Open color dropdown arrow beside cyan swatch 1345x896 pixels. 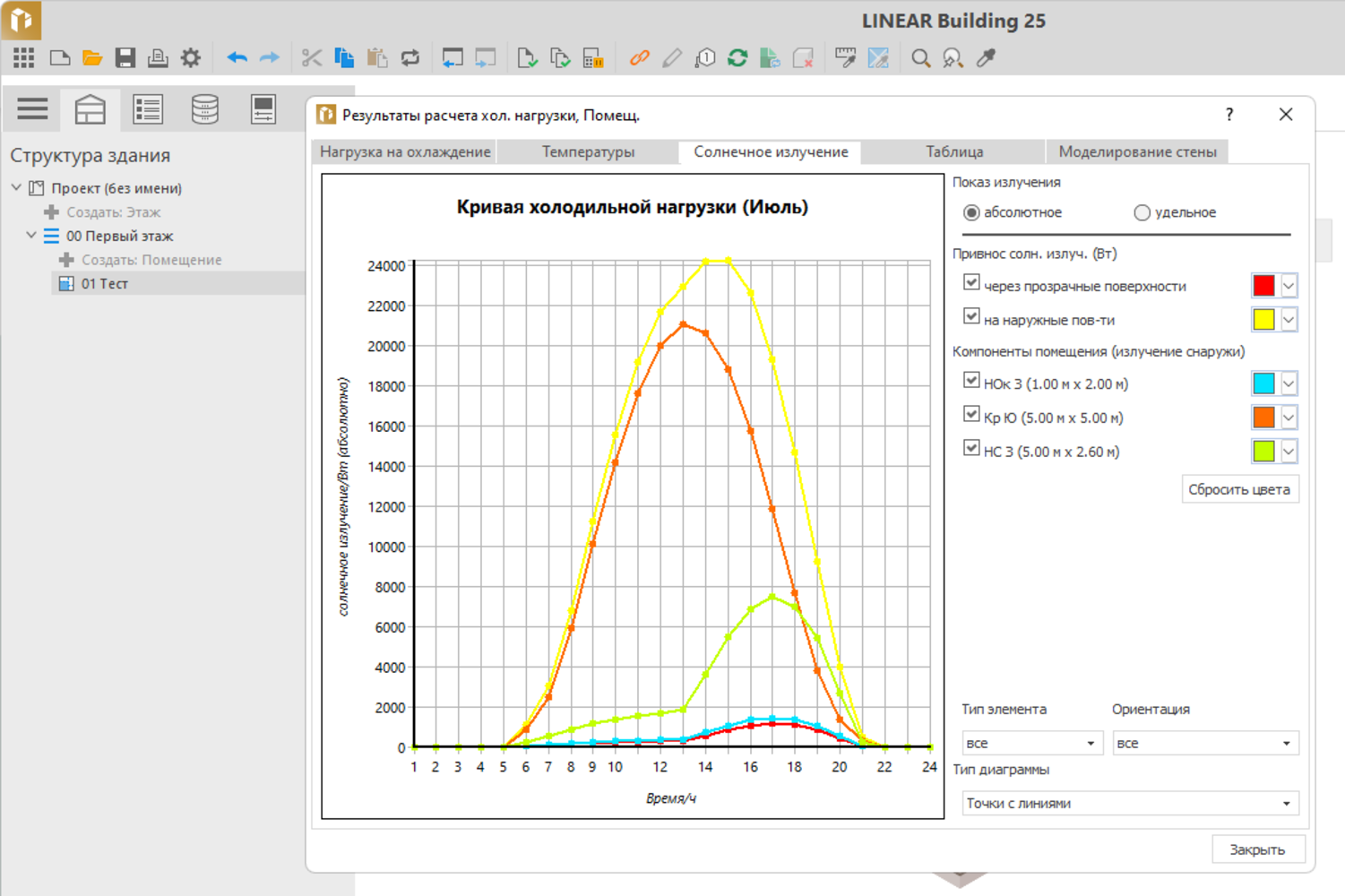[1289, 383]
